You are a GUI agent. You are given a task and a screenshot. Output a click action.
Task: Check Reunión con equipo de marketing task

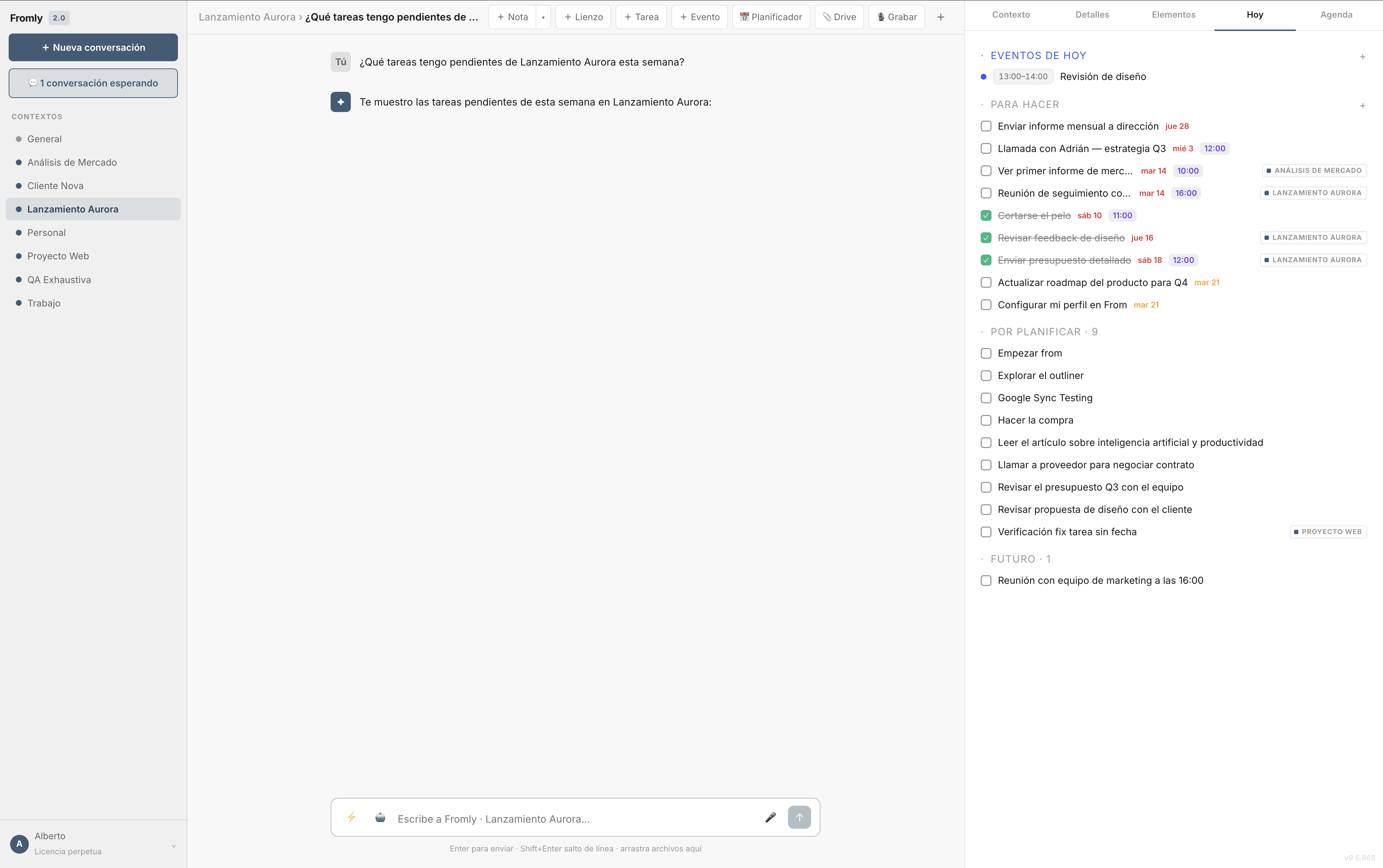(x=986, y=580)
